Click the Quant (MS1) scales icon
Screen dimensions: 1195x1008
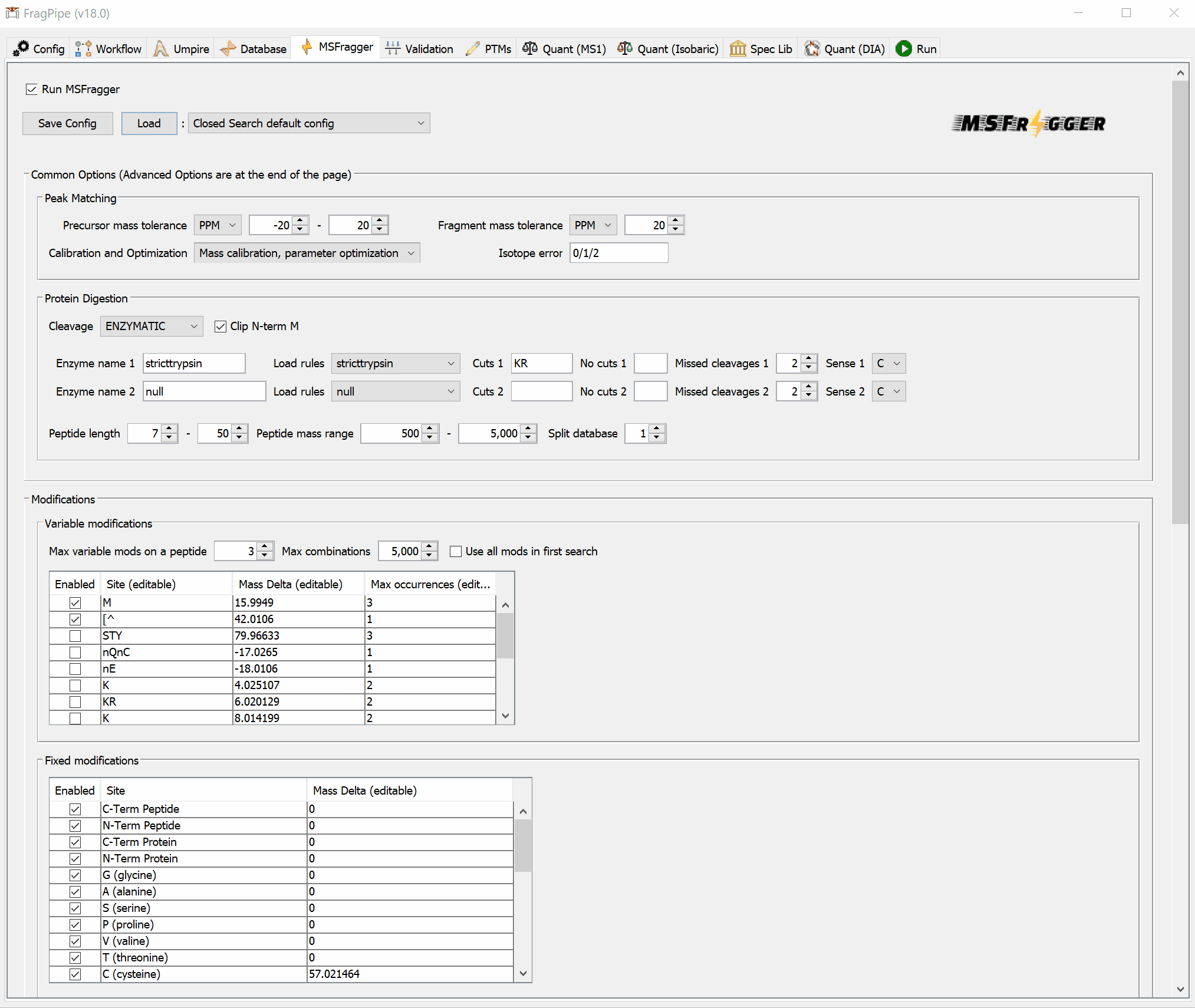530,48
